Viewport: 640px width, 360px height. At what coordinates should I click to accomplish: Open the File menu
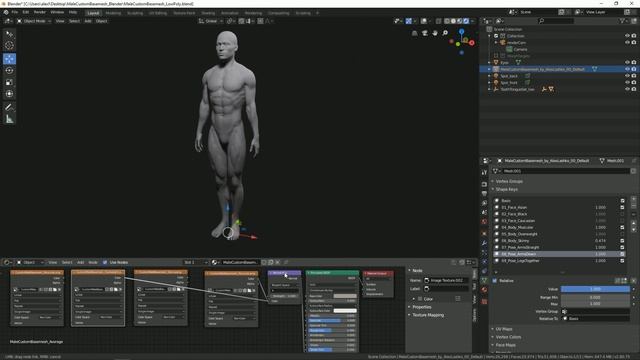pyautogui.click(x=15, y=12)
